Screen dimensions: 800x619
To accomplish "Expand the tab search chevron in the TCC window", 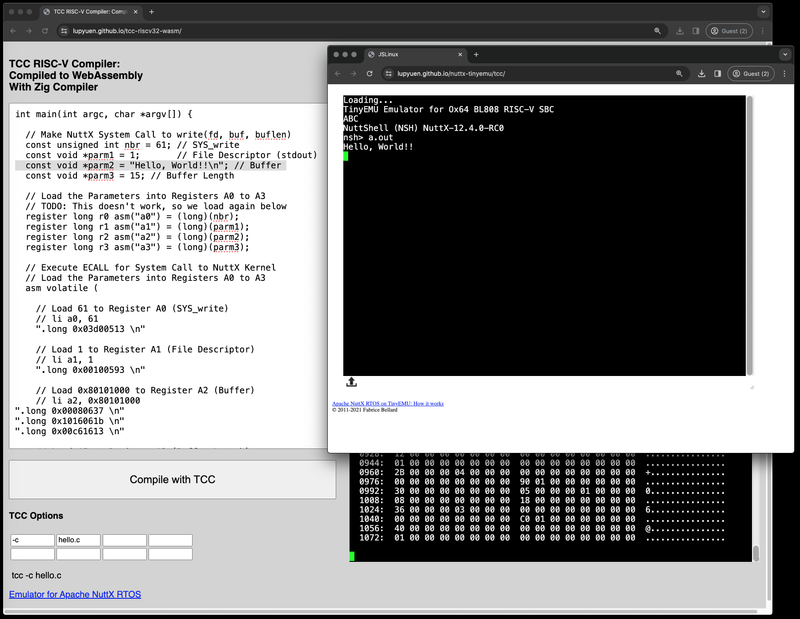I will point(764,12).
